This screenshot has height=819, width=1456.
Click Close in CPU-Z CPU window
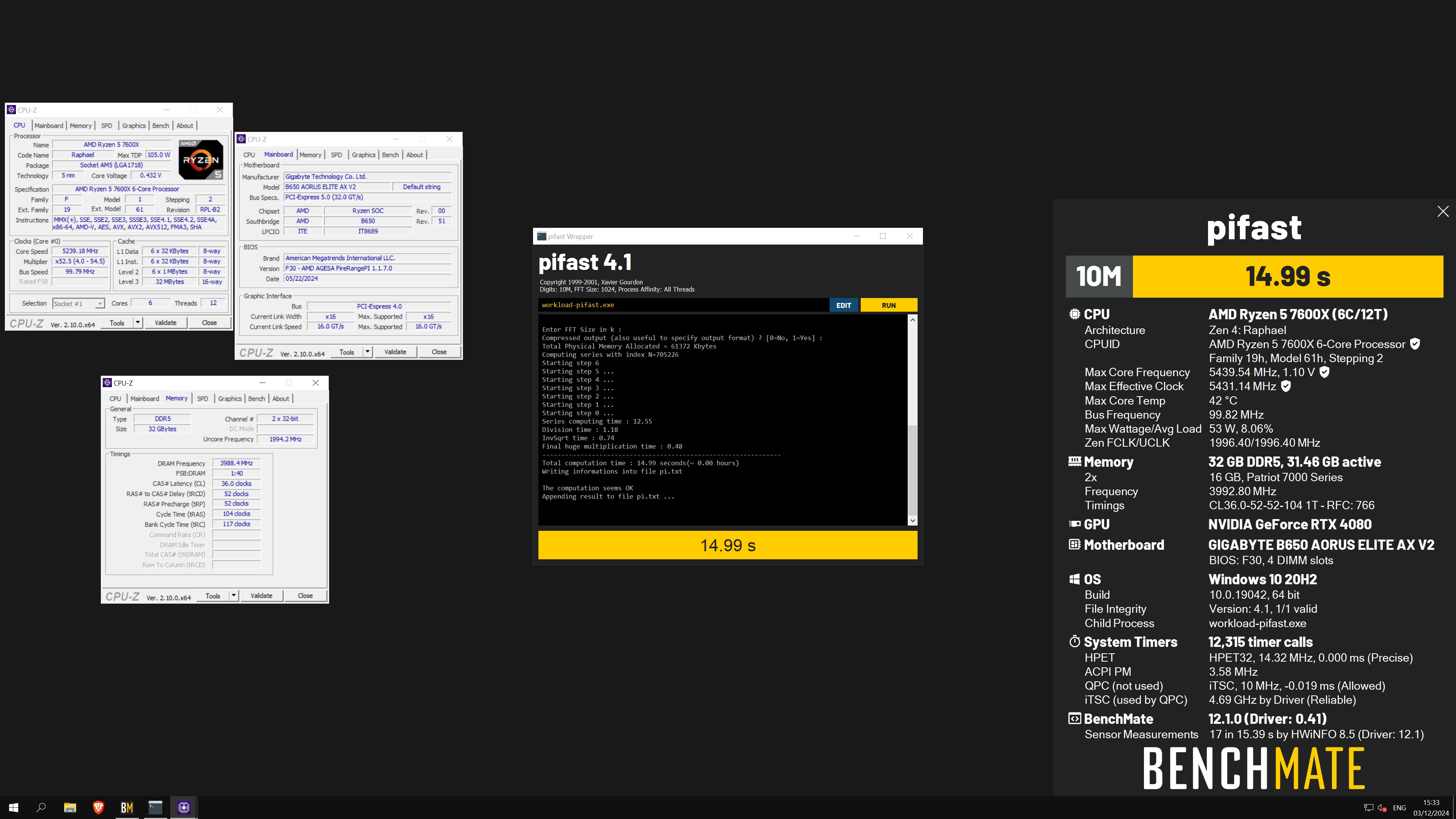pyautogui.click(x=209, y=323)
